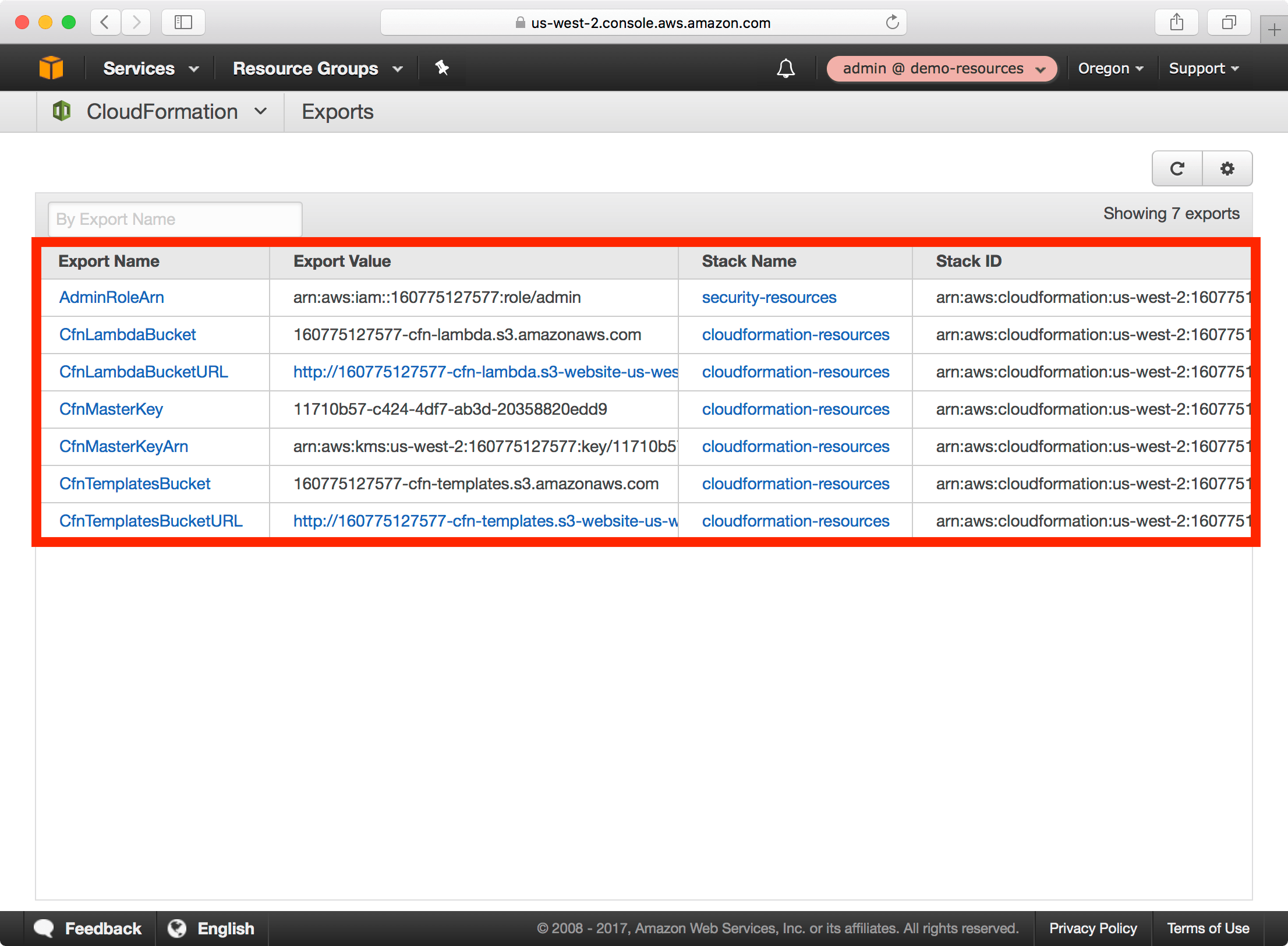
Task: Click the pin shortcut icon in navbar
Action: tap(442, 68)
